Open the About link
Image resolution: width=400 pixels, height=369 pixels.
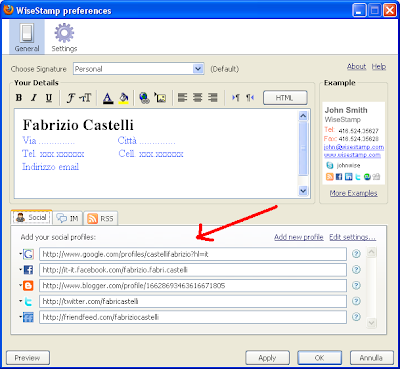tap(356, 66)
